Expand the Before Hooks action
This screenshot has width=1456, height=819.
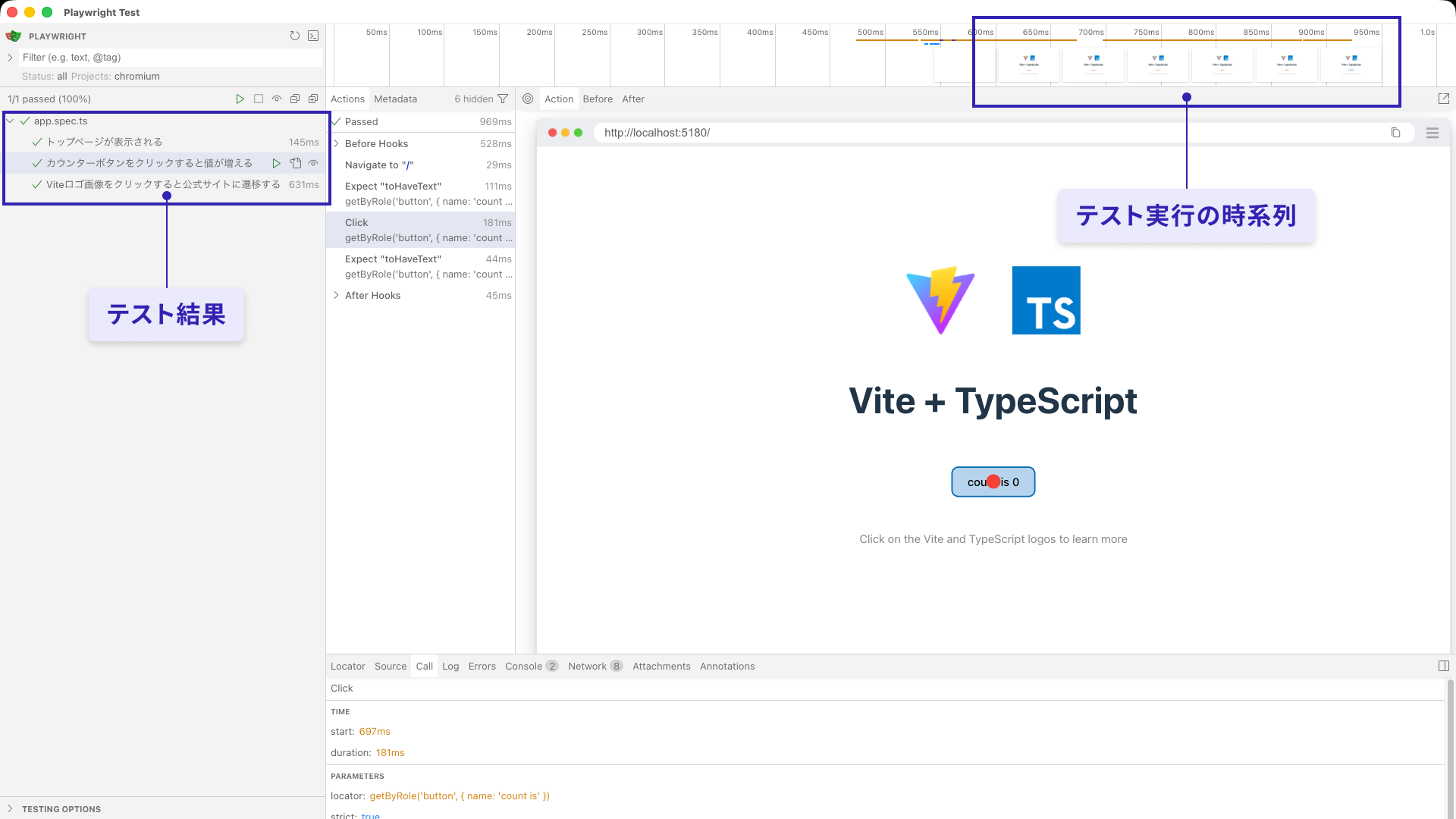click(x=336, y=143)
